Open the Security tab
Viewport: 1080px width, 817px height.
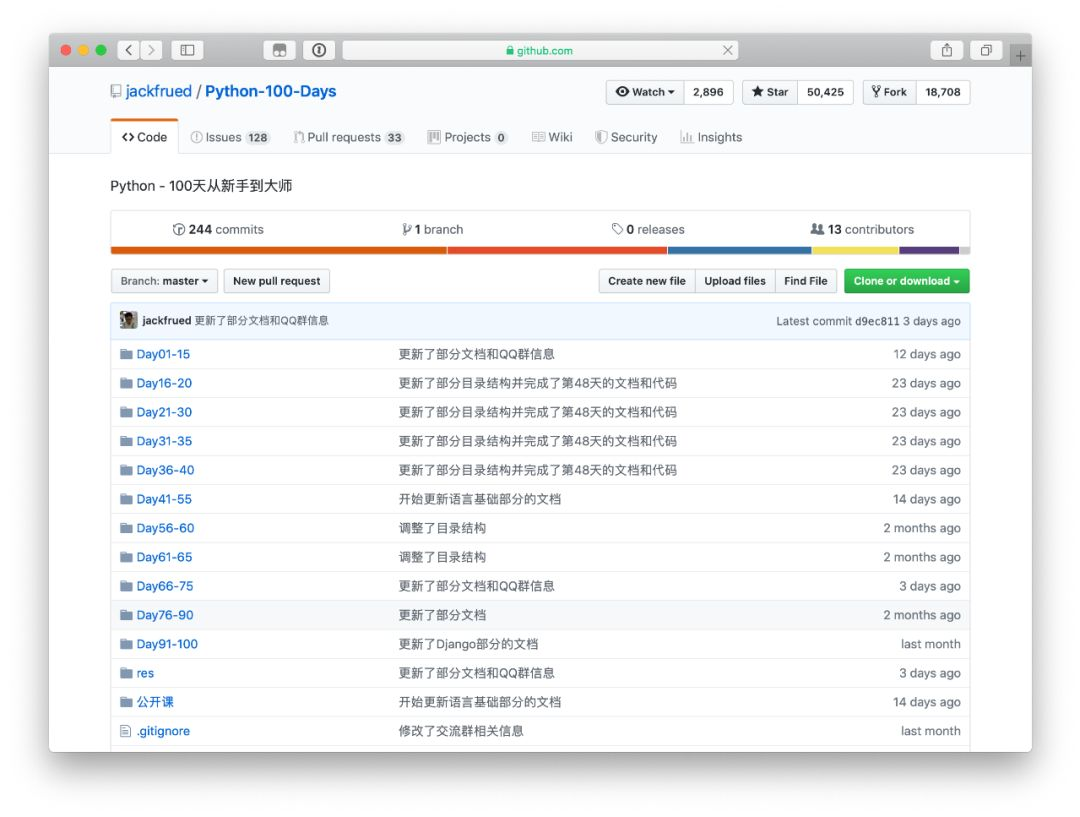coord(626,137)
